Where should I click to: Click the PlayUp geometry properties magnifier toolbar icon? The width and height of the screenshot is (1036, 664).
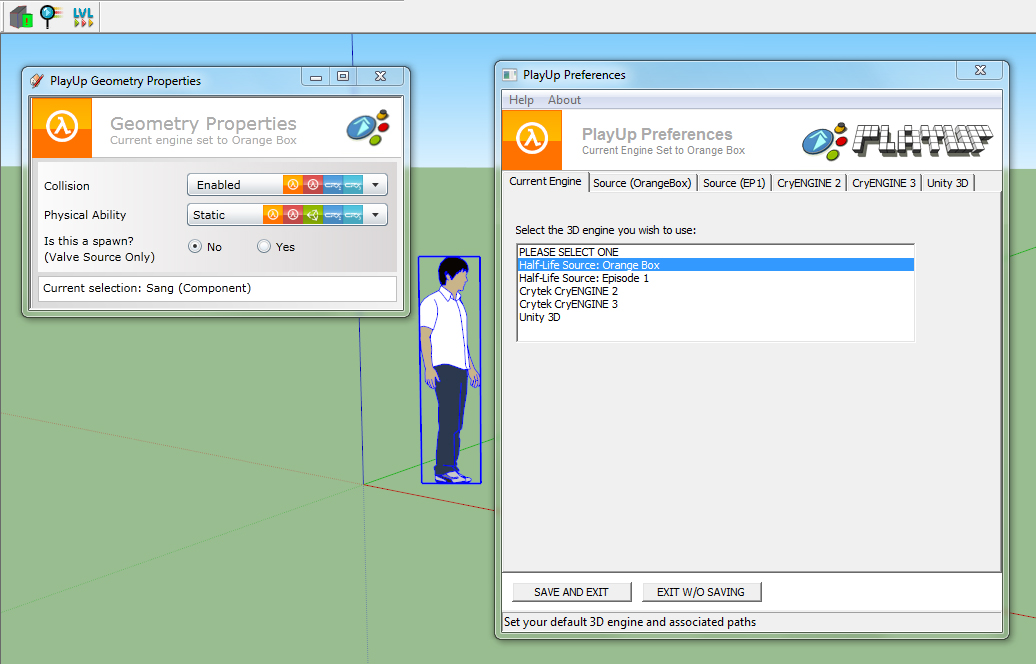[51, 17]
